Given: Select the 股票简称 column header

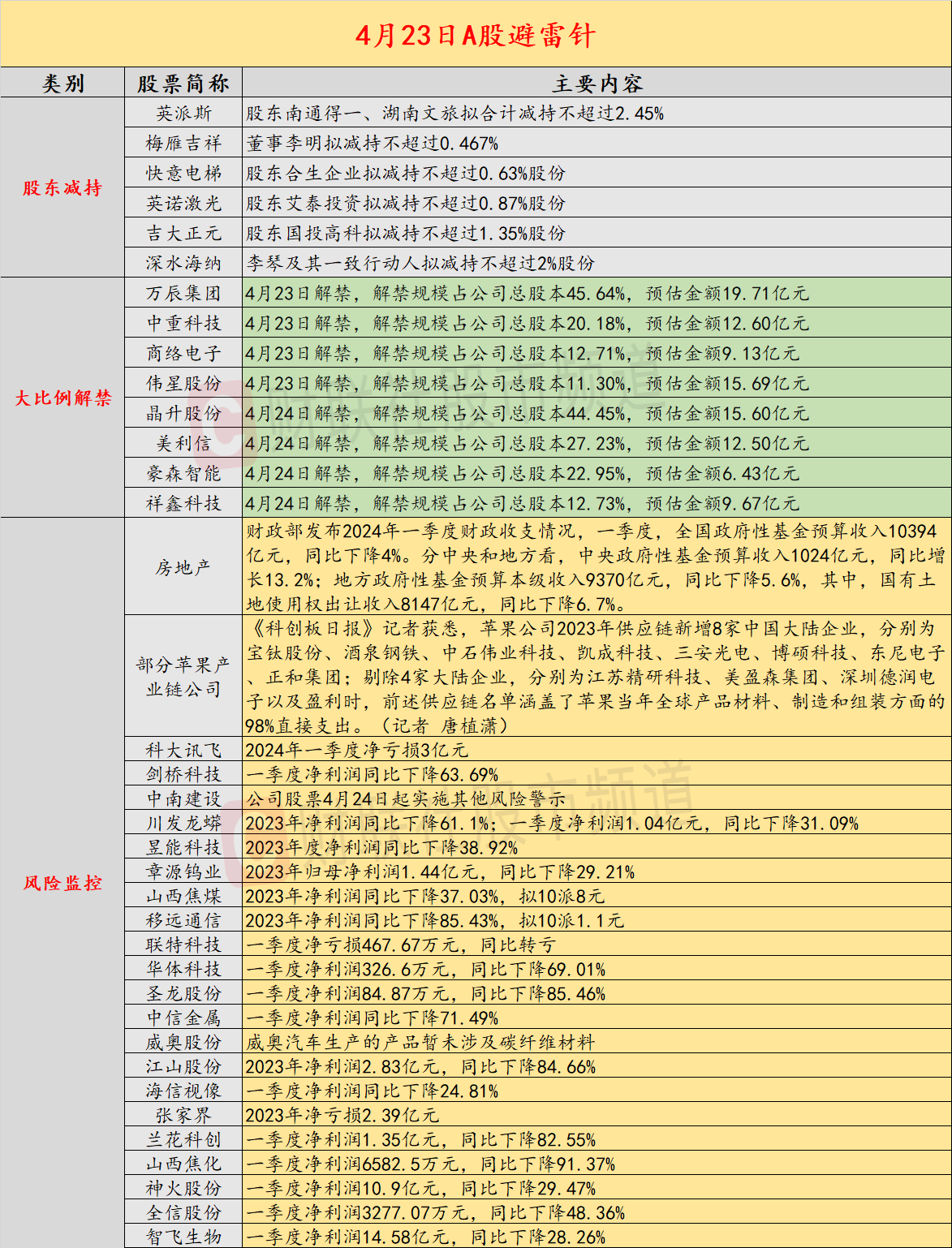Looking at the screenshot, I should [183, 83].
